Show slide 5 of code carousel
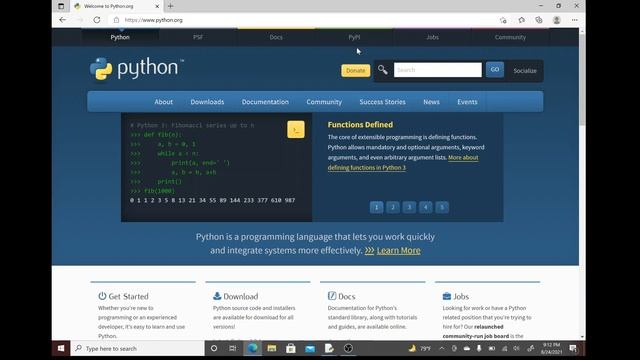640x360 pixels. pos(442,207)
